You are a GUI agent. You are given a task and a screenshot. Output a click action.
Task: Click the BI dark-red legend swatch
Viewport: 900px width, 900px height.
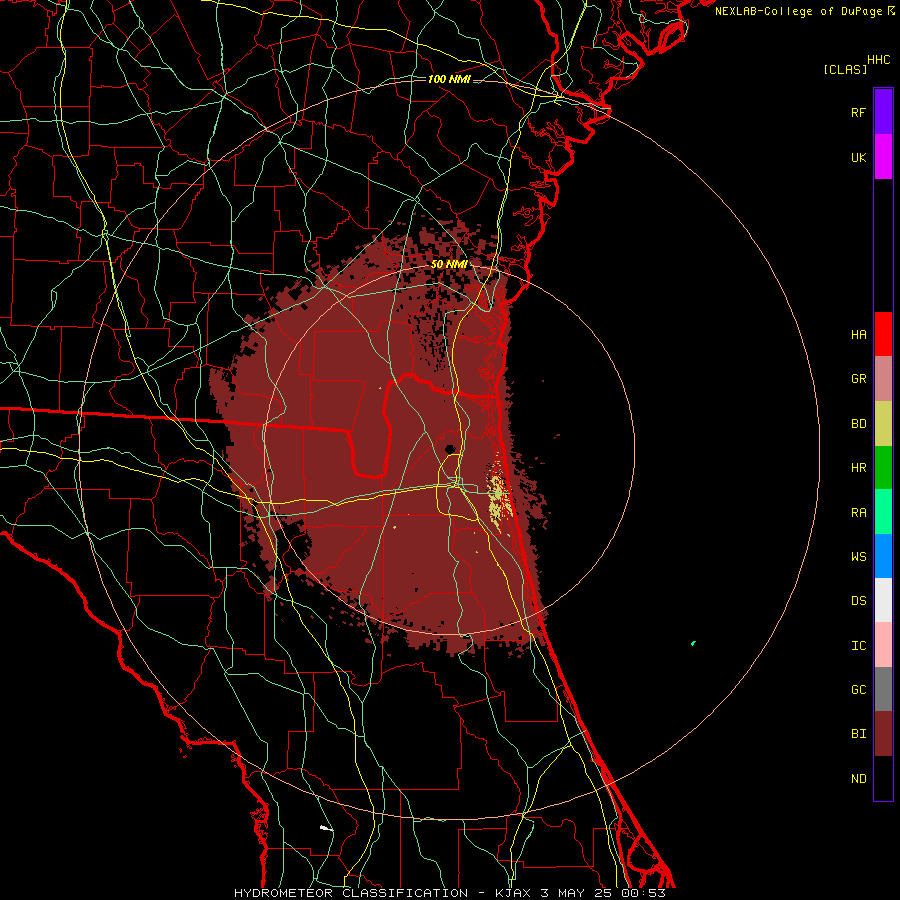coord(883,734)
